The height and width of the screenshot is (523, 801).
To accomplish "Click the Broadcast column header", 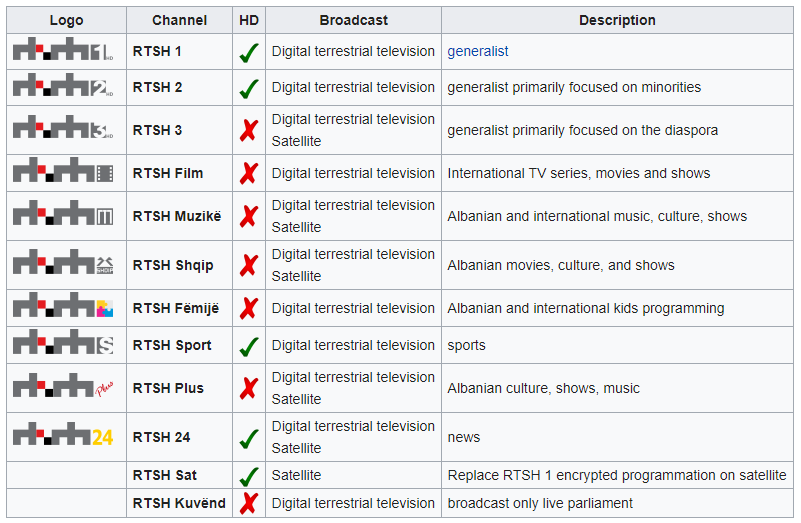I will click(353, 20).
